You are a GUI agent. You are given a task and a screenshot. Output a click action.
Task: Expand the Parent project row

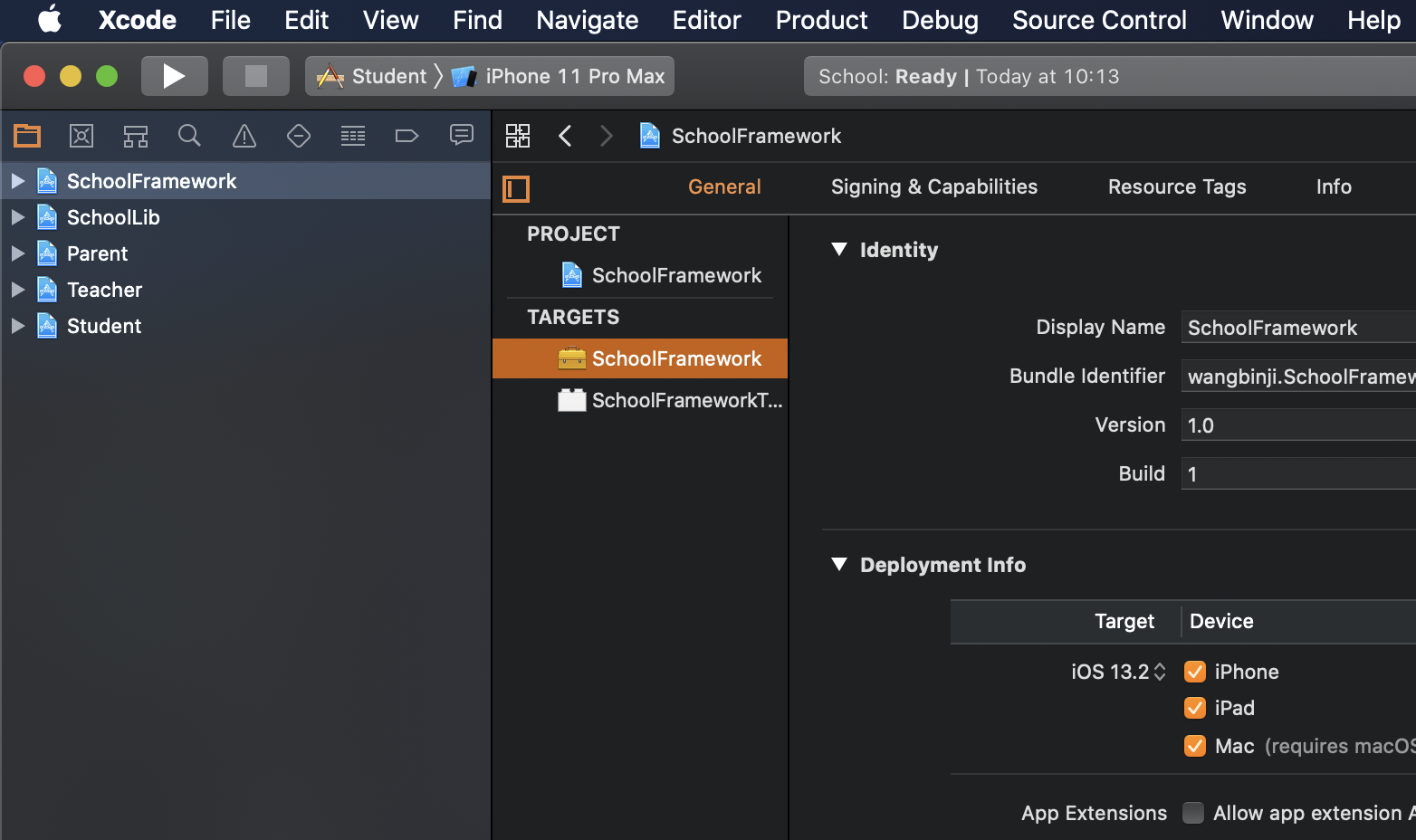(17, 253)
